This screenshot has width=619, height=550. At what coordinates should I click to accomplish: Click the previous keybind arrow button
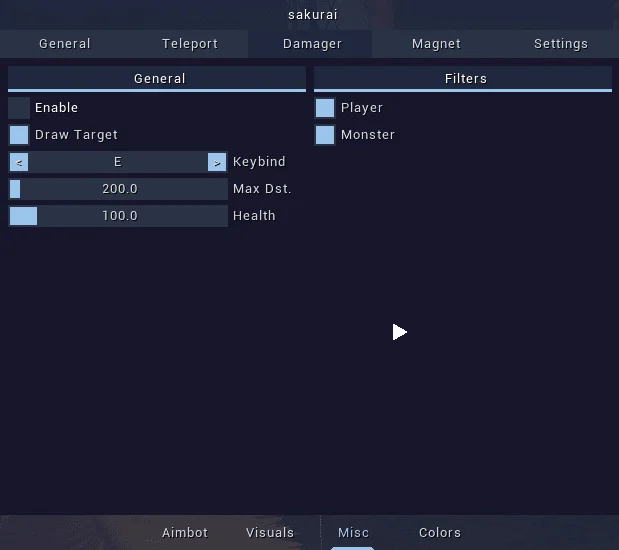tap(19, 162)
